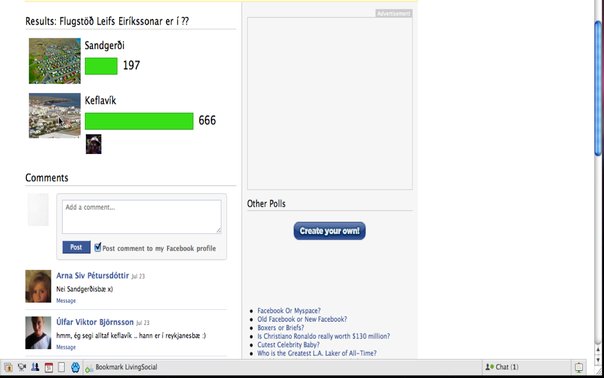Open the Friends icon in the applications bar
604x378 pixels.
pyautogui.click(x=35, y=367)
